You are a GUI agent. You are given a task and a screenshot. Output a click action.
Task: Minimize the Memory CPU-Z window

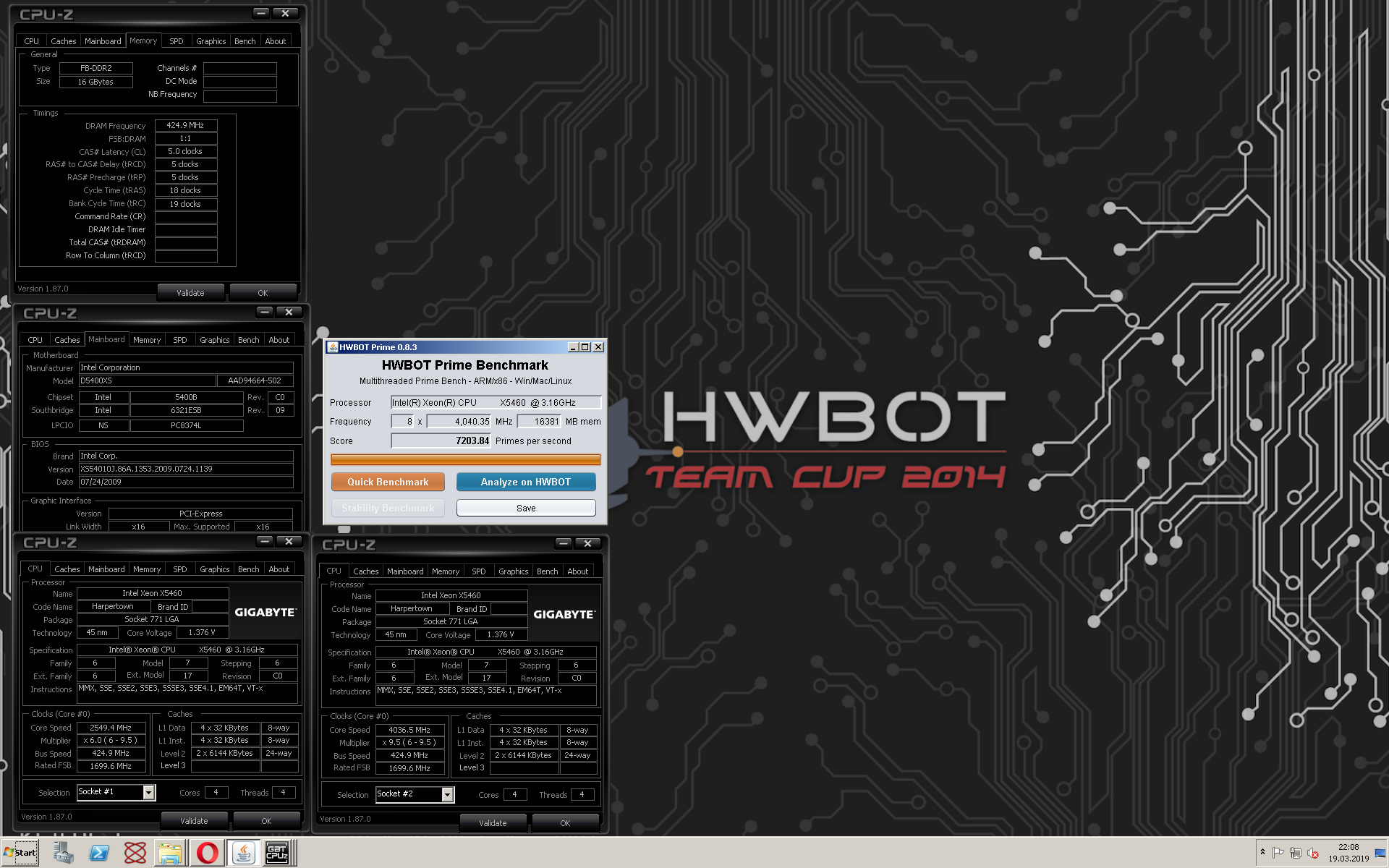coord(262,13)
